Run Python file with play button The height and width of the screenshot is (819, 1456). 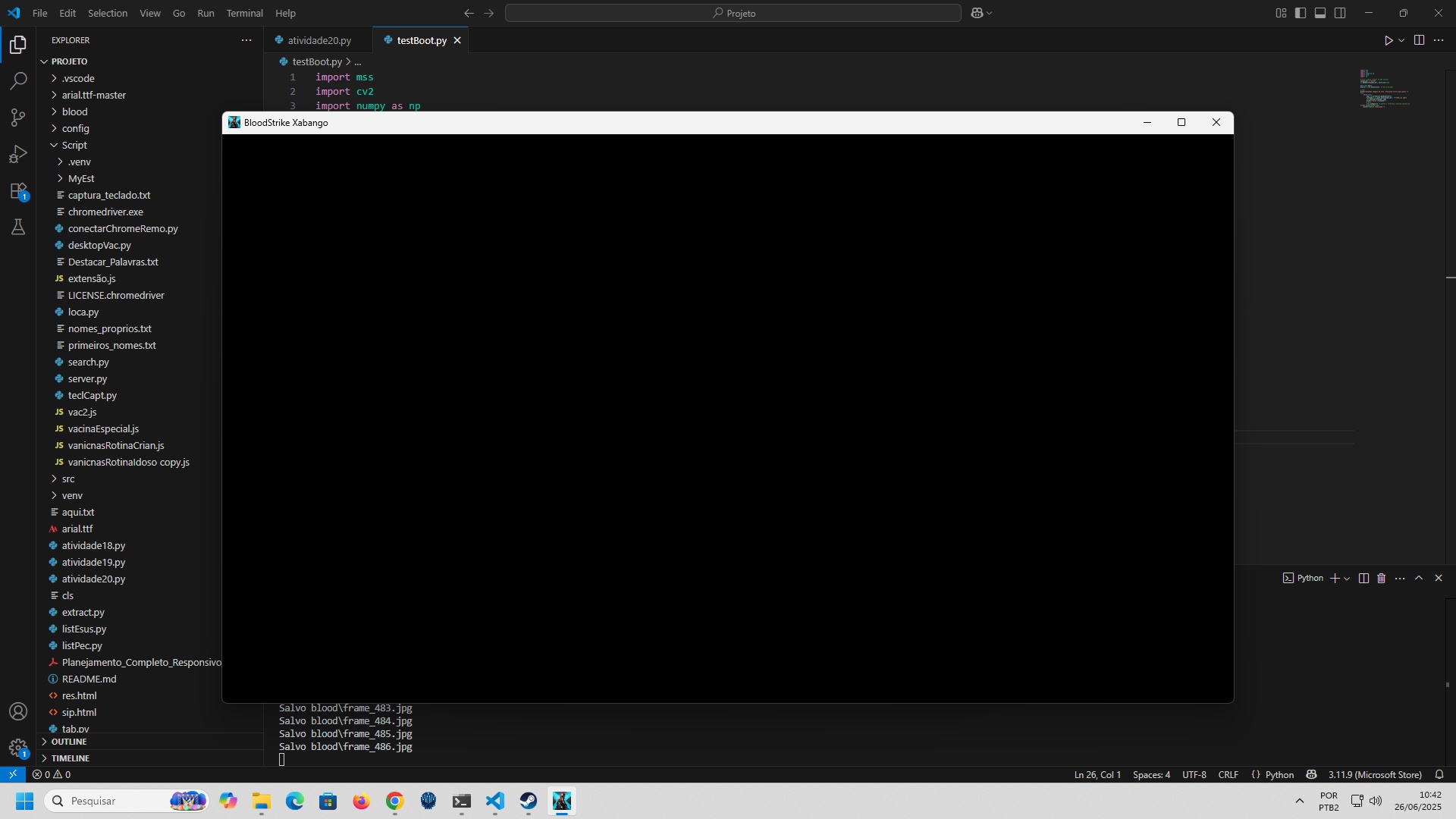point(1389,40)
